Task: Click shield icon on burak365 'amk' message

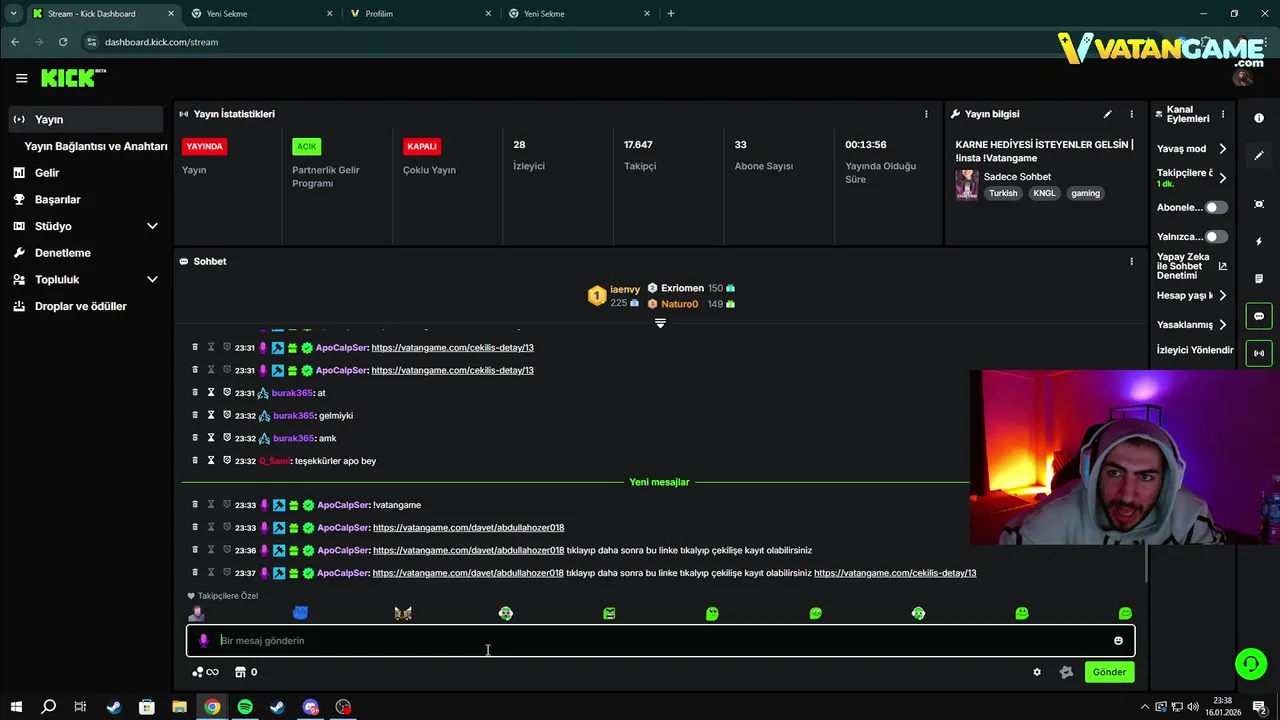Action: pyautogui.click(x=227, y=438)
